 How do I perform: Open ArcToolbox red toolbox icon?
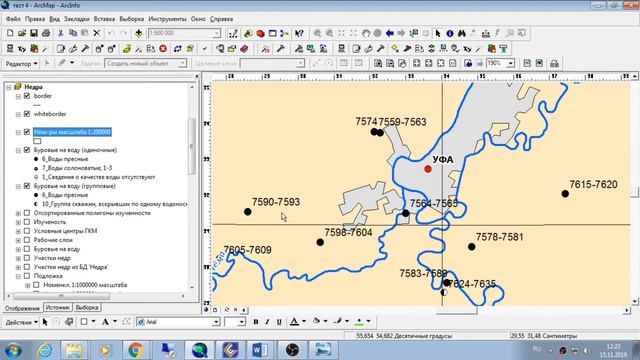(x=260, y=33)
